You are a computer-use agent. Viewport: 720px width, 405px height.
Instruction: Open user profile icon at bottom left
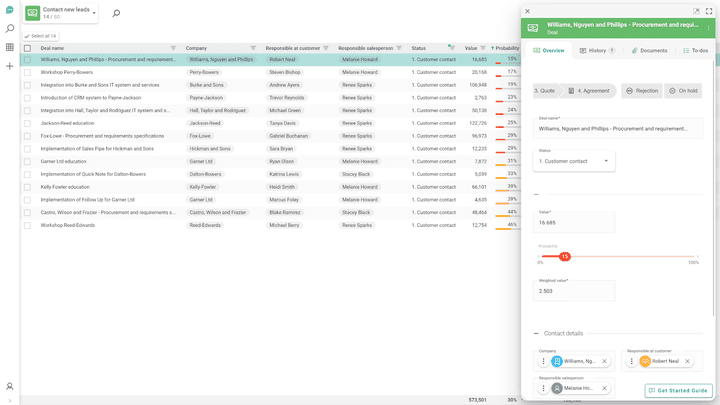click(10, 386)
